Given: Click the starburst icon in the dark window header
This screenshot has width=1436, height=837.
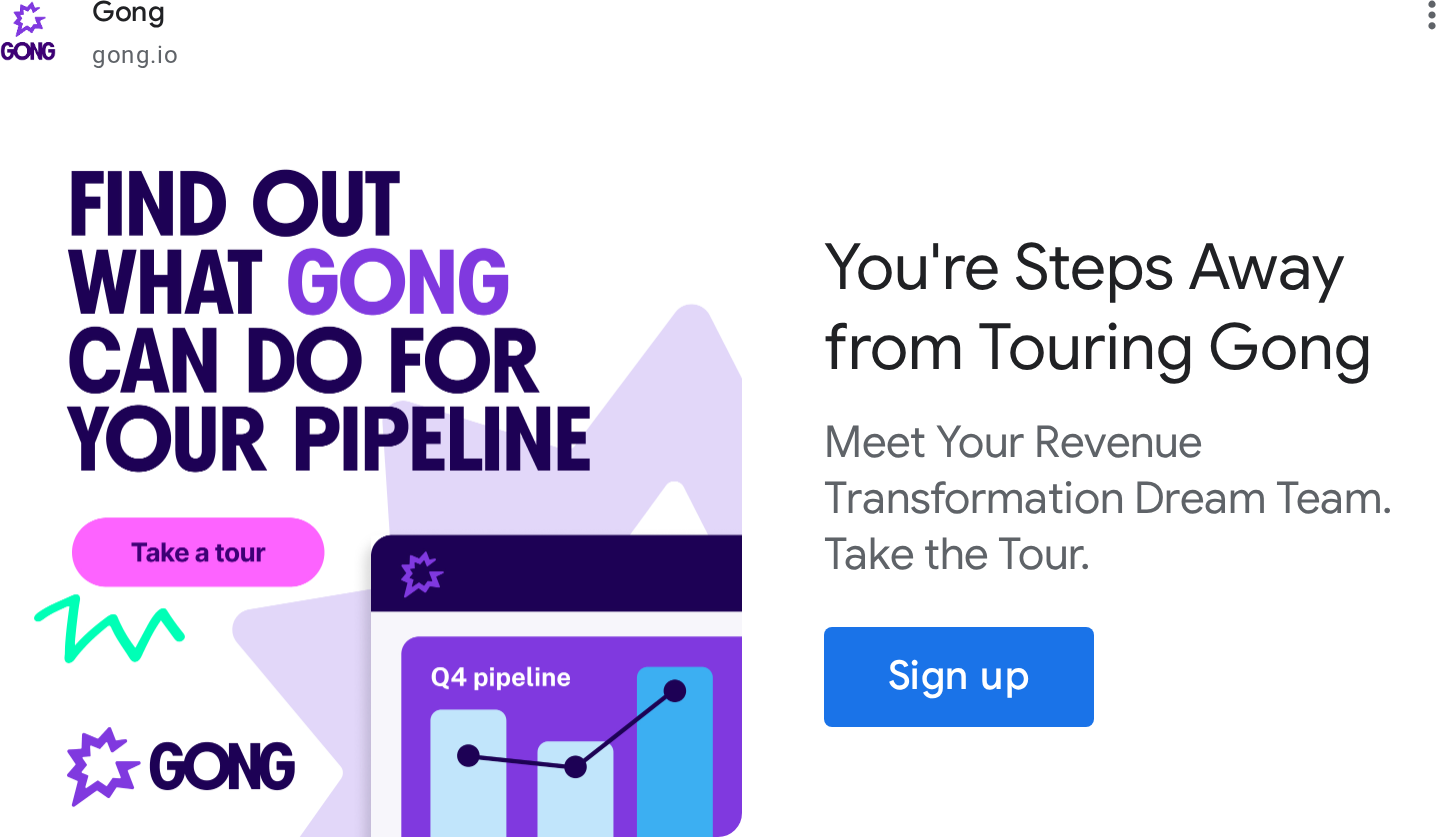Looking at the screenshot, I should pyautogui.click(x=421, y=574).
